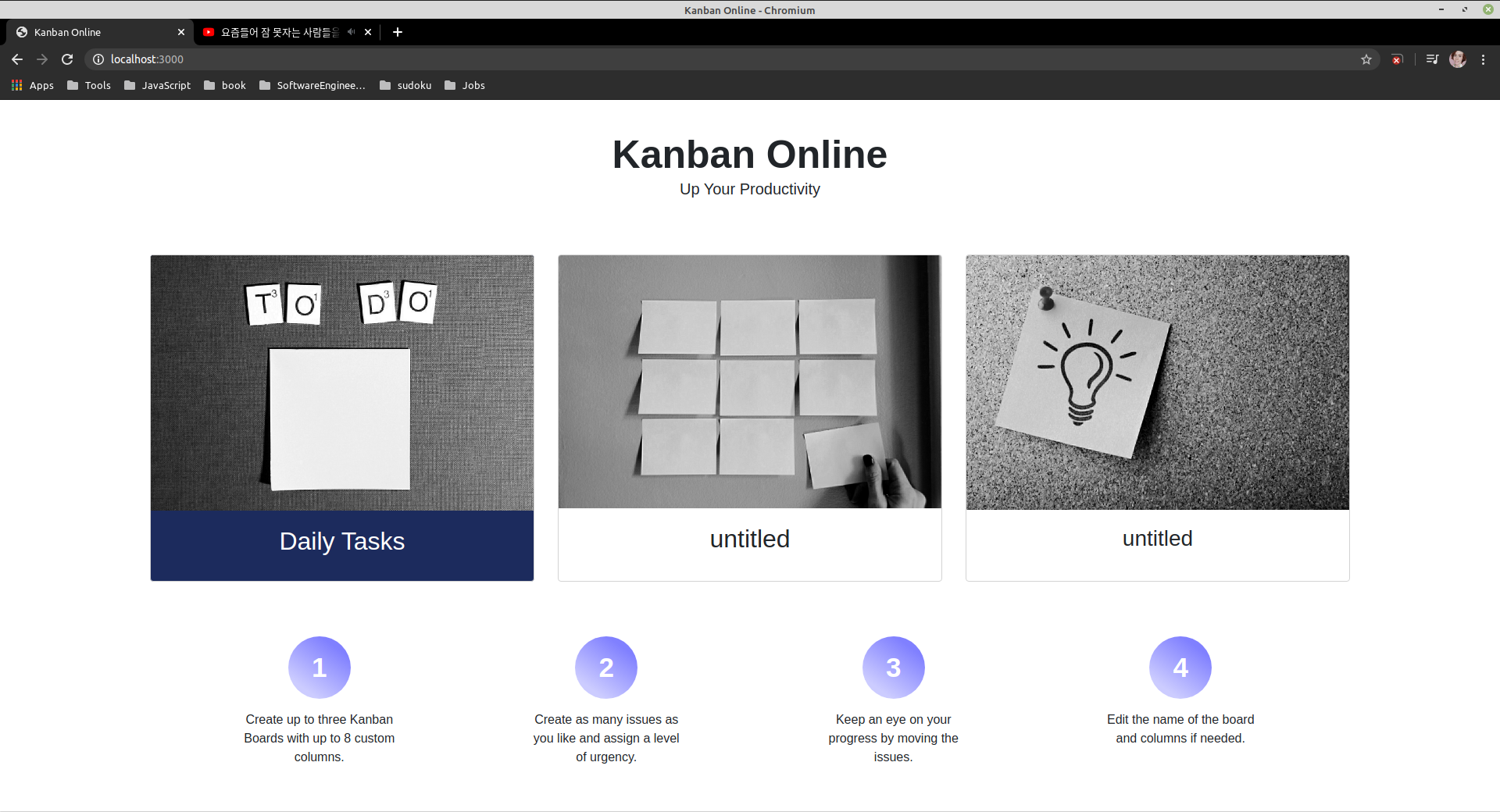
Task: Open the first untitled board title
Action: [x=750, y=539]
